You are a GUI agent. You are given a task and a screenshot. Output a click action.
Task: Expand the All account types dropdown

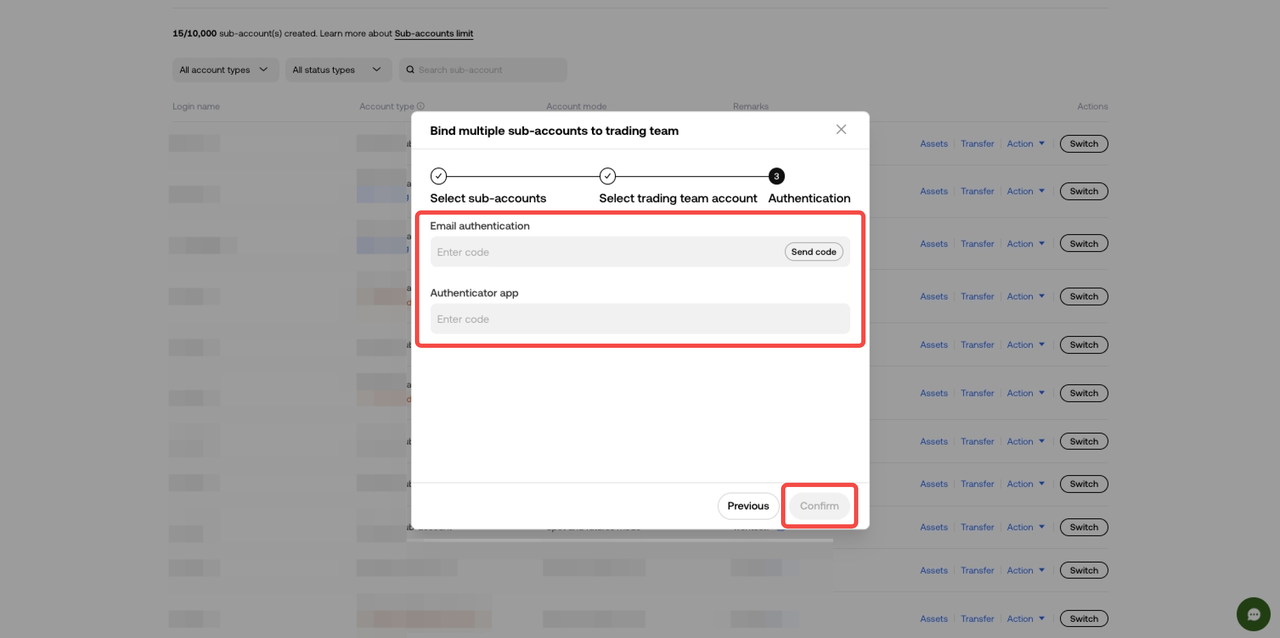[x=224, y=70]
